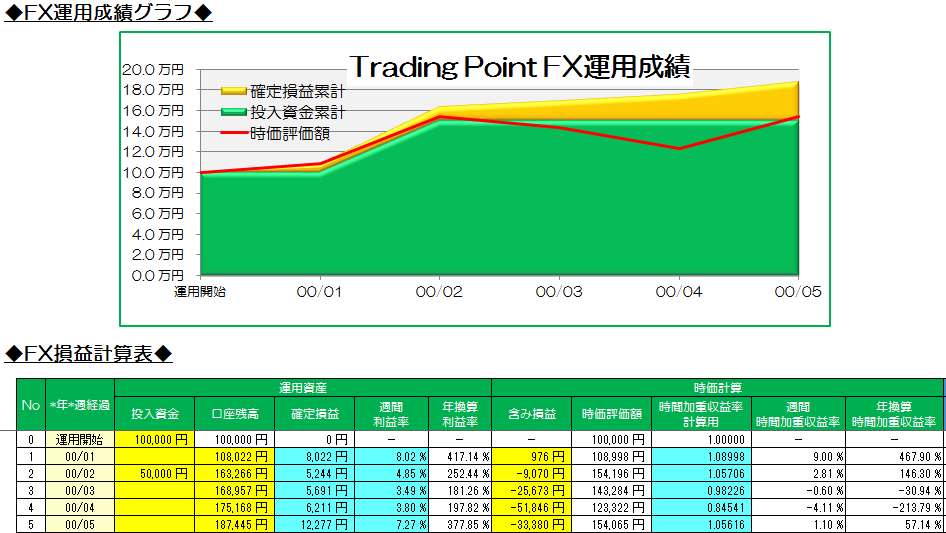The height and width of the screenshot is (533, 946).
Task: Select the 年換算利益率 column header
Action: point(460,413)
